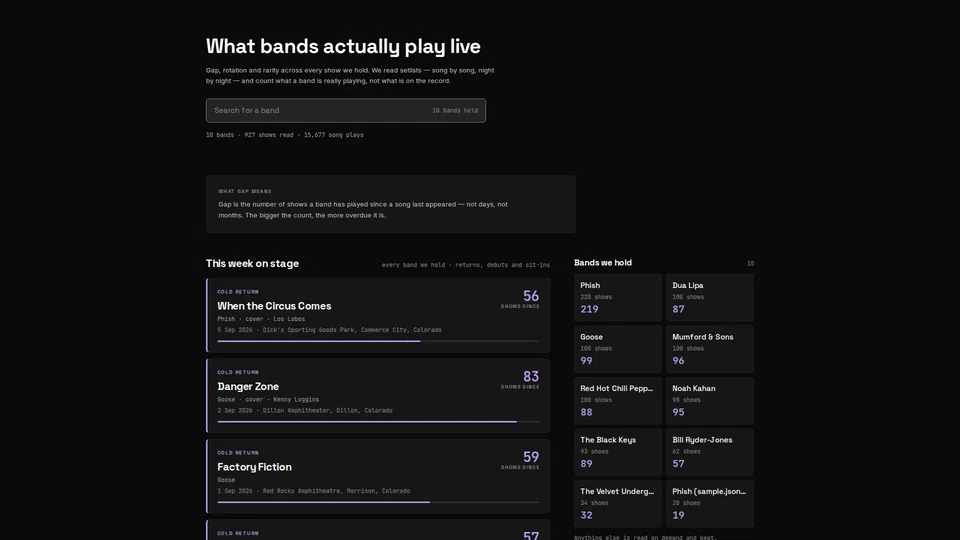Select the Red Hot Chili Peppers tile
The height and width of the screenshot is (540, 960).
618,400
